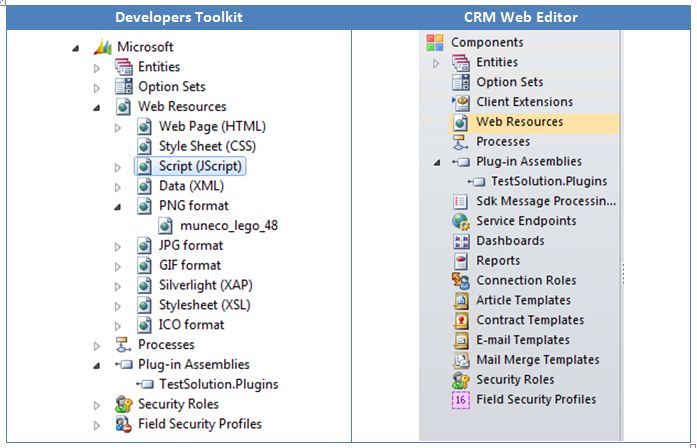Click the Field Security Profiles icon in CRM editor
Viewport: 697px width, 448px height.
(x=461, y=400)
